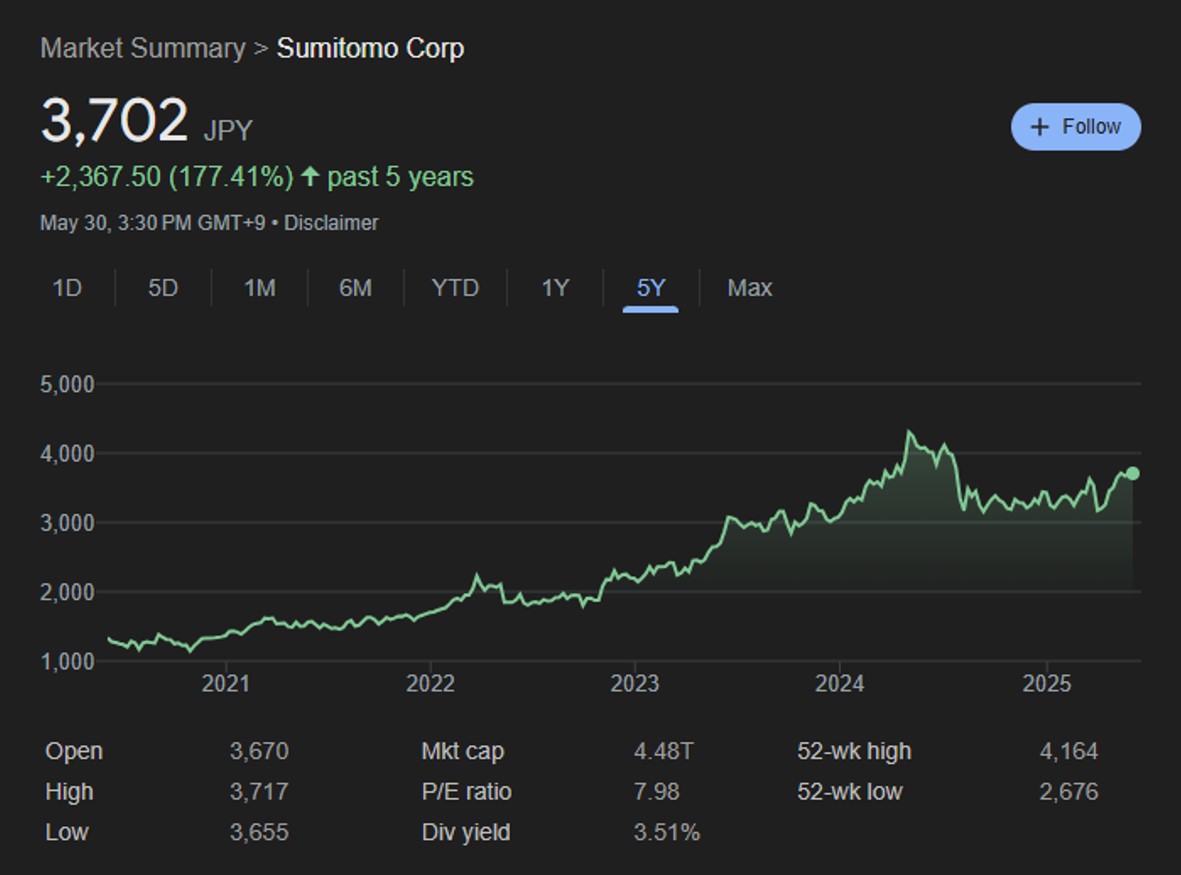This screenshot has width=1181, height=875.
Task: Click the Div yield label
Action: tap(465, 832)
